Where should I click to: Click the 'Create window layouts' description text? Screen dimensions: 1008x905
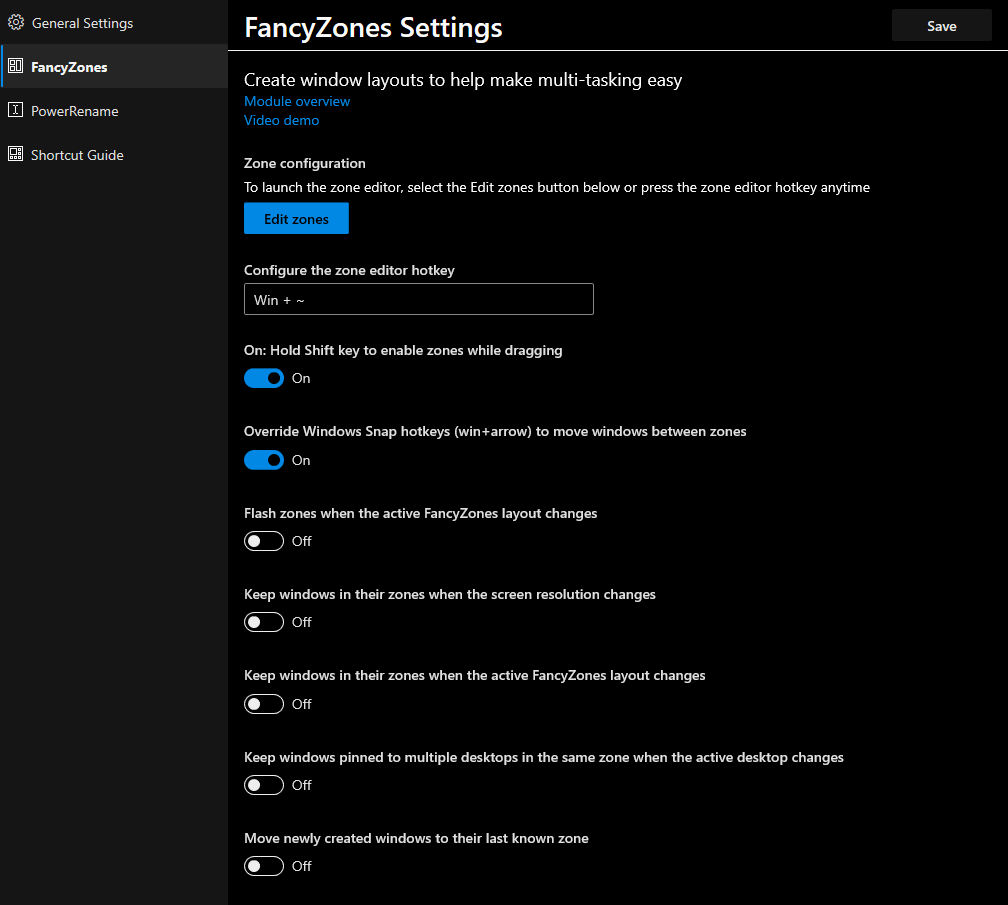(x=463, y=80)
